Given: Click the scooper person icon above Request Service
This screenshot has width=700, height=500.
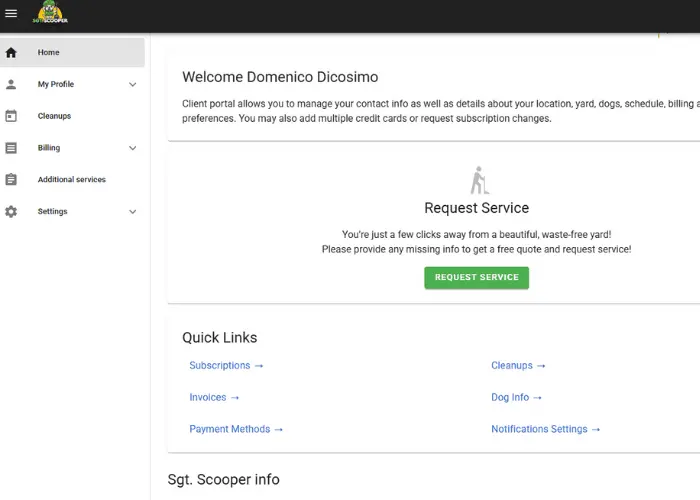Looking at the screenshot, I should coord(479,180).
